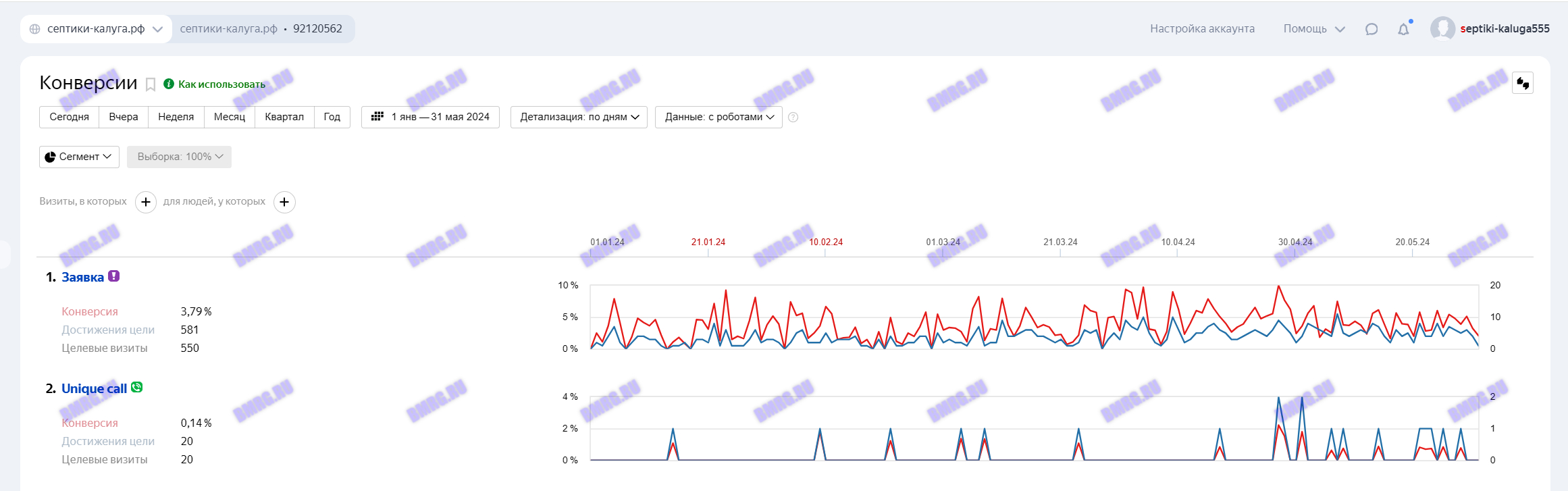
Task: Click the compare toggle icon at top right
Action: pos(1522,83)
